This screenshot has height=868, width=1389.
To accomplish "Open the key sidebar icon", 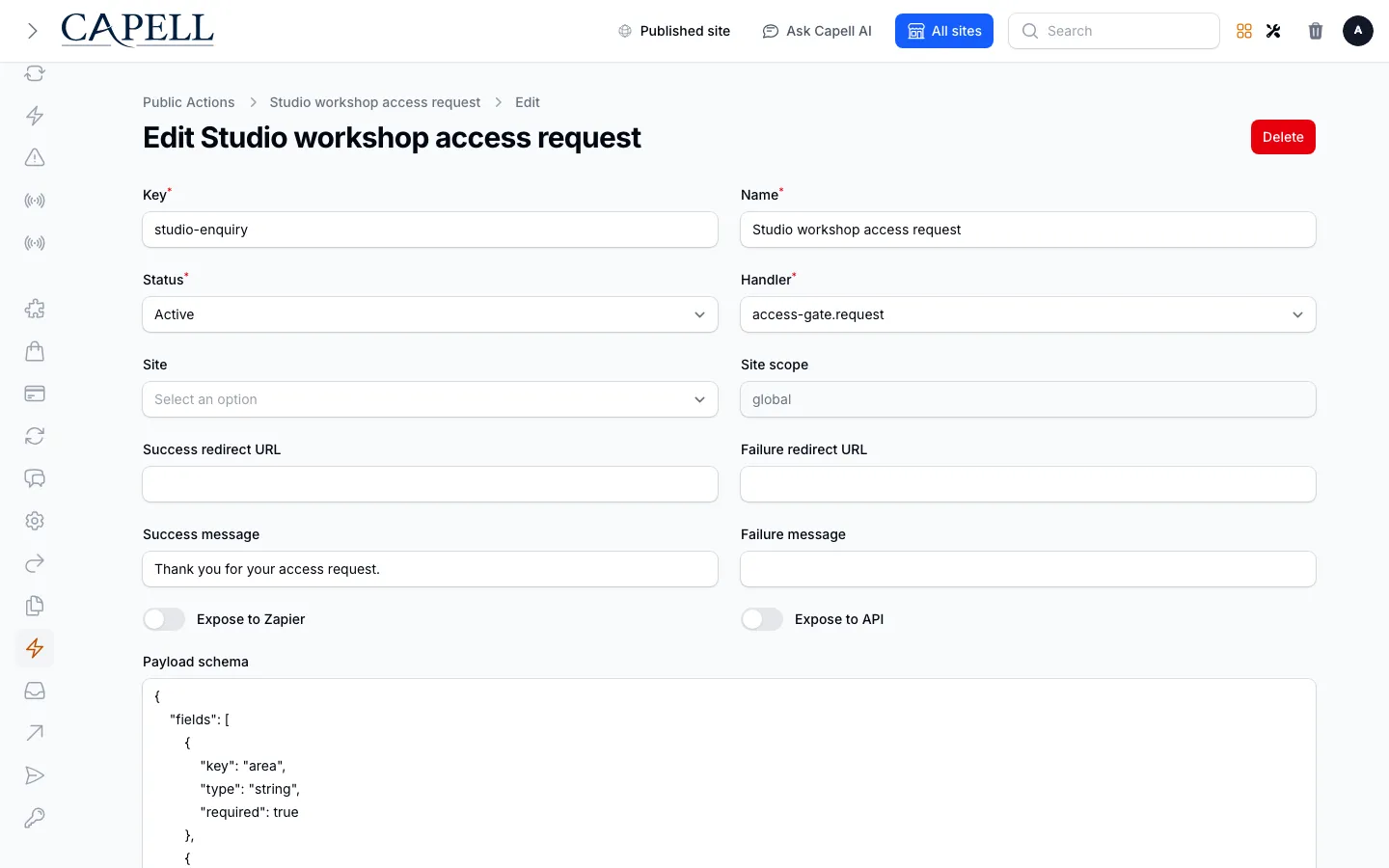I will (x=35, y=818).
